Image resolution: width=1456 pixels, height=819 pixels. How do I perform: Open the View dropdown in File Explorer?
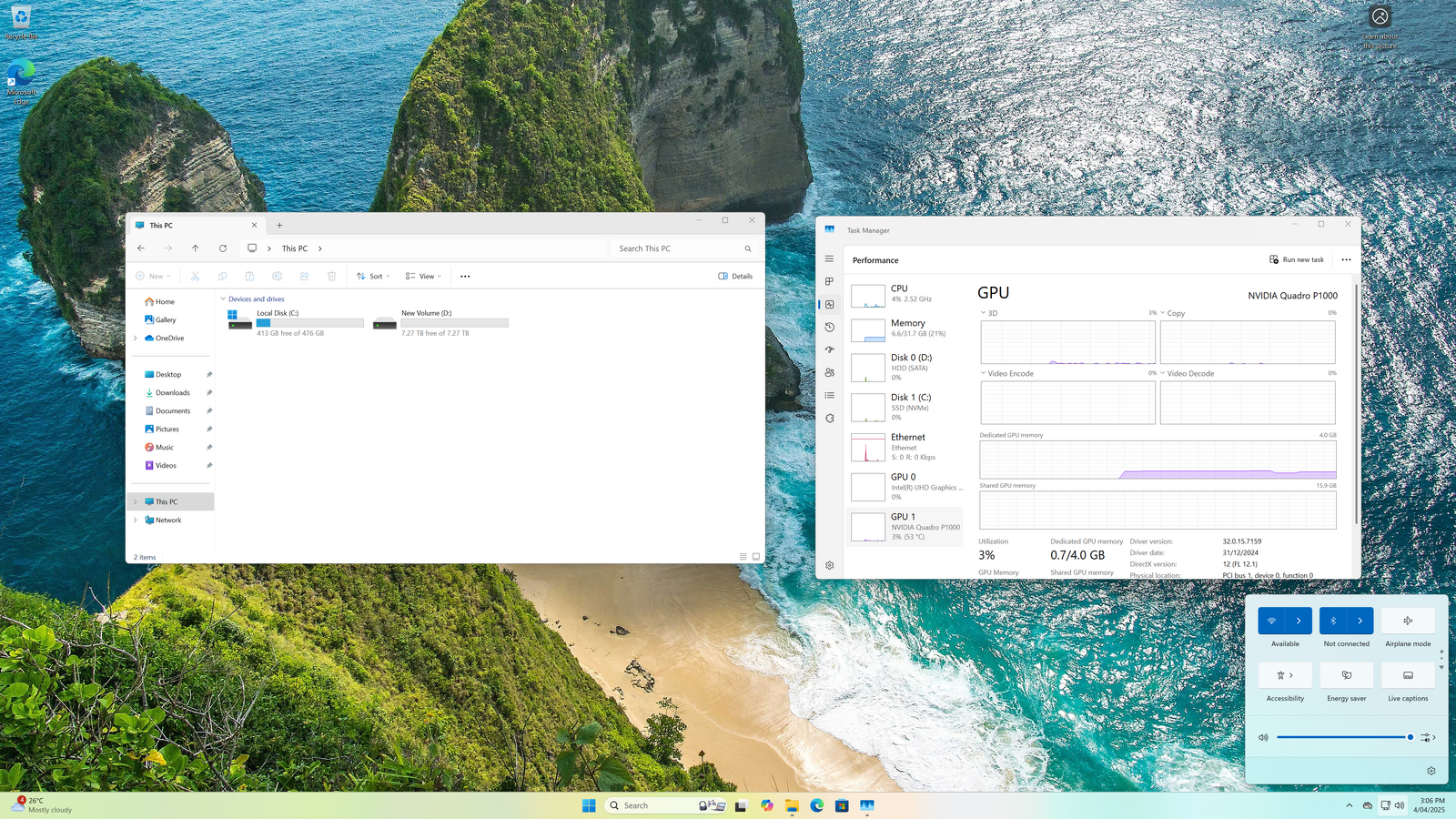click(423, 277)
